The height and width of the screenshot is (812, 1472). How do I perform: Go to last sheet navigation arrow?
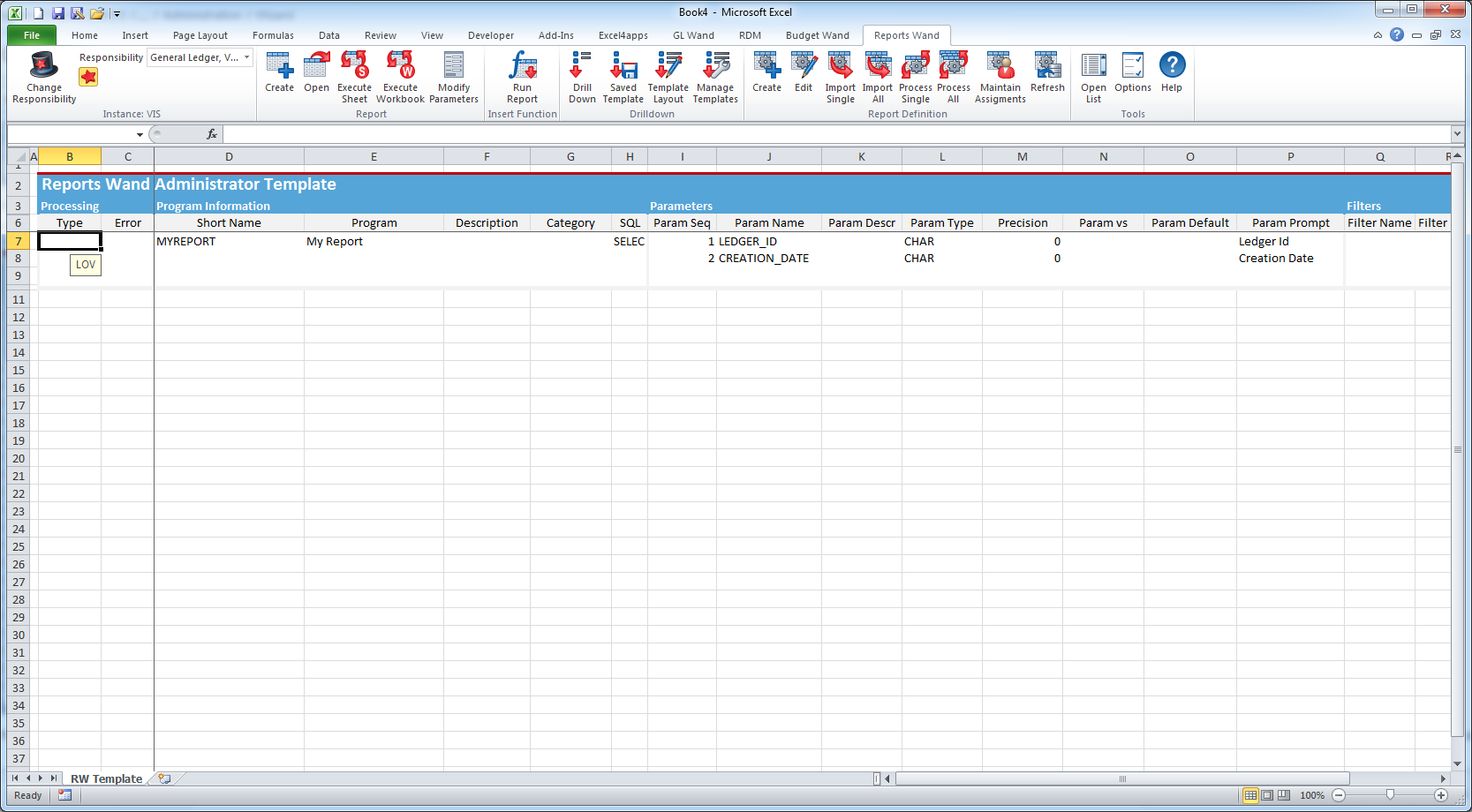coord(54,778)
